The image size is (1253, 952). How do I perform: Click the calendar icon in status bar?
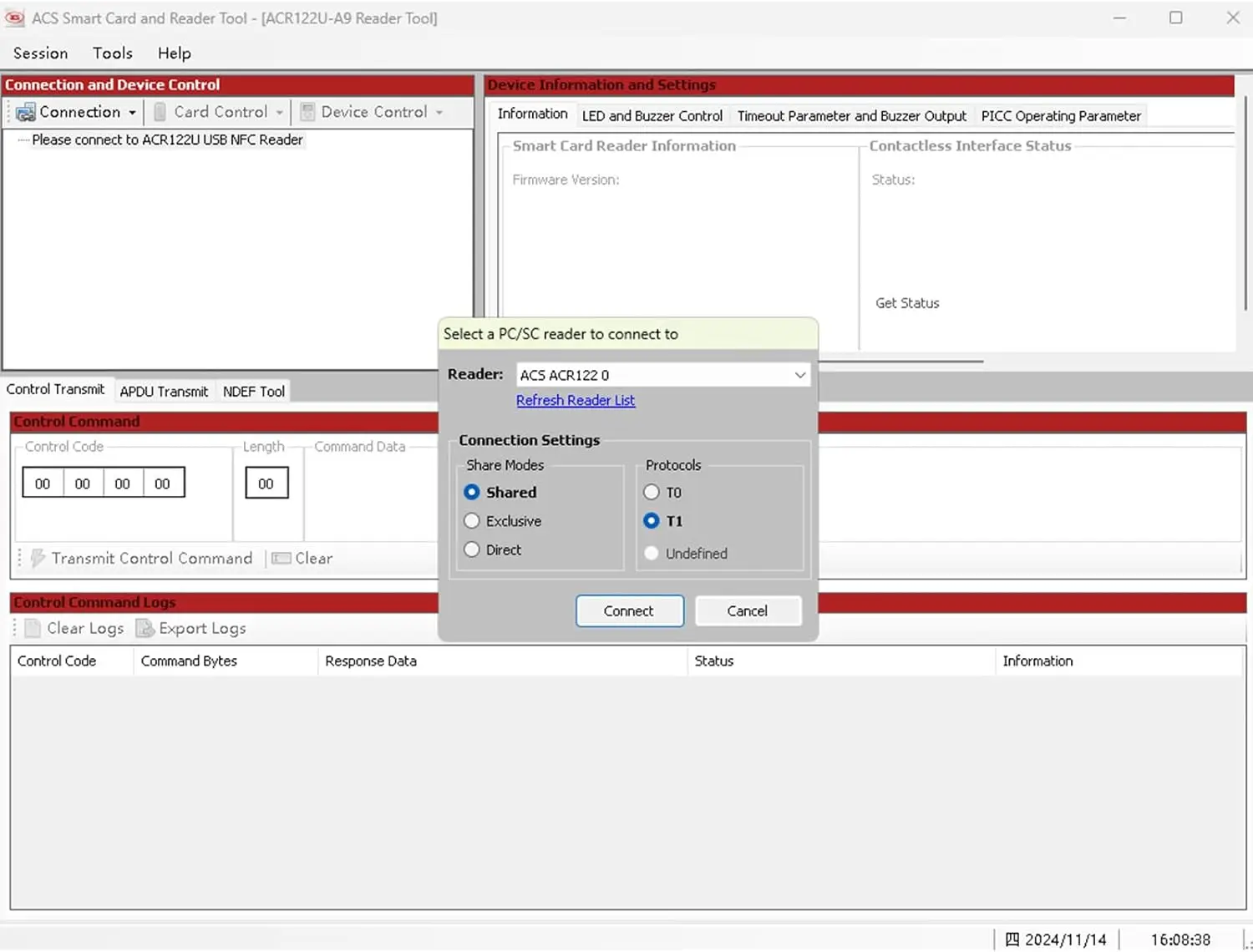click(x=1012, y=939)
